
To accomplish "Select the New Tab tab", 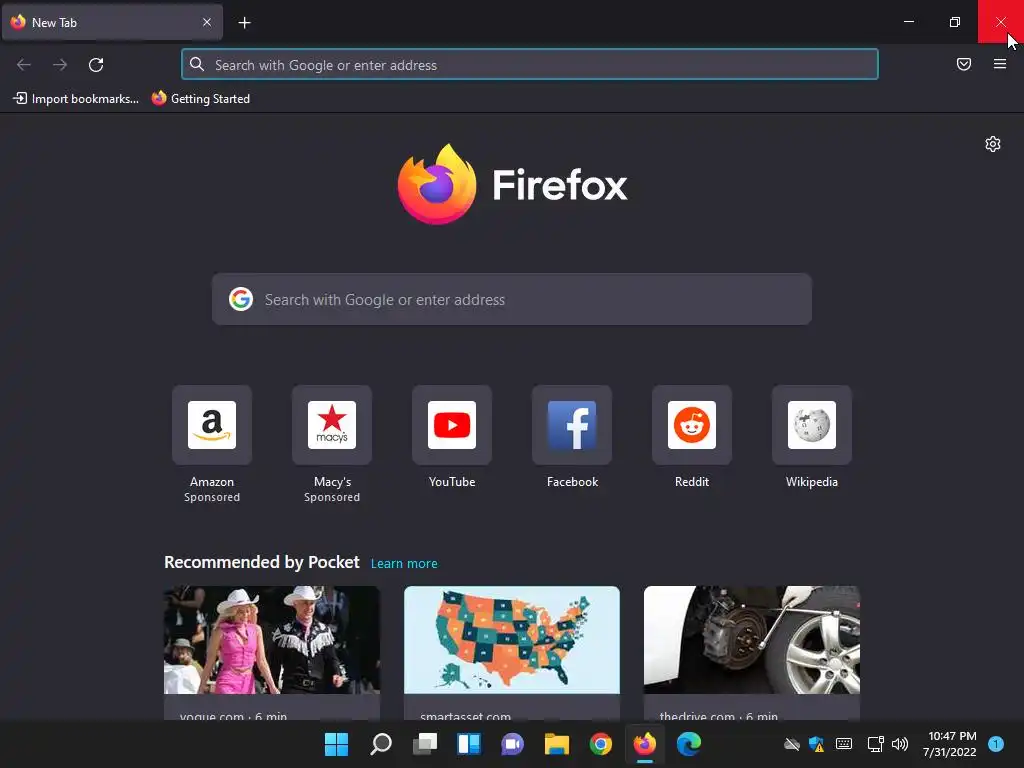I will coord(112,22).
